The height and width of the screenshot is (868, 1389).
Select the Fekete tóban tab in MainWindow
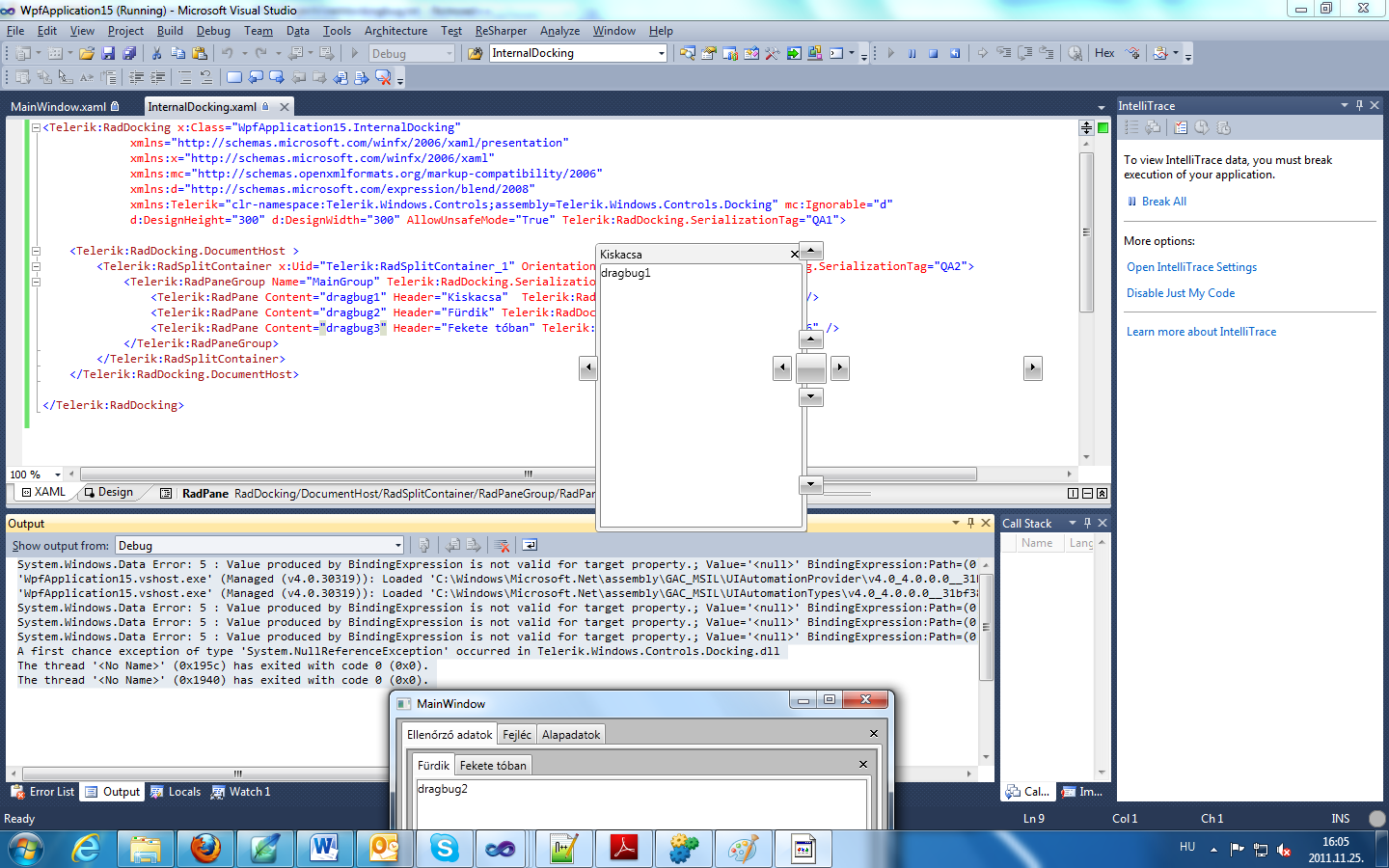point(493,766)
